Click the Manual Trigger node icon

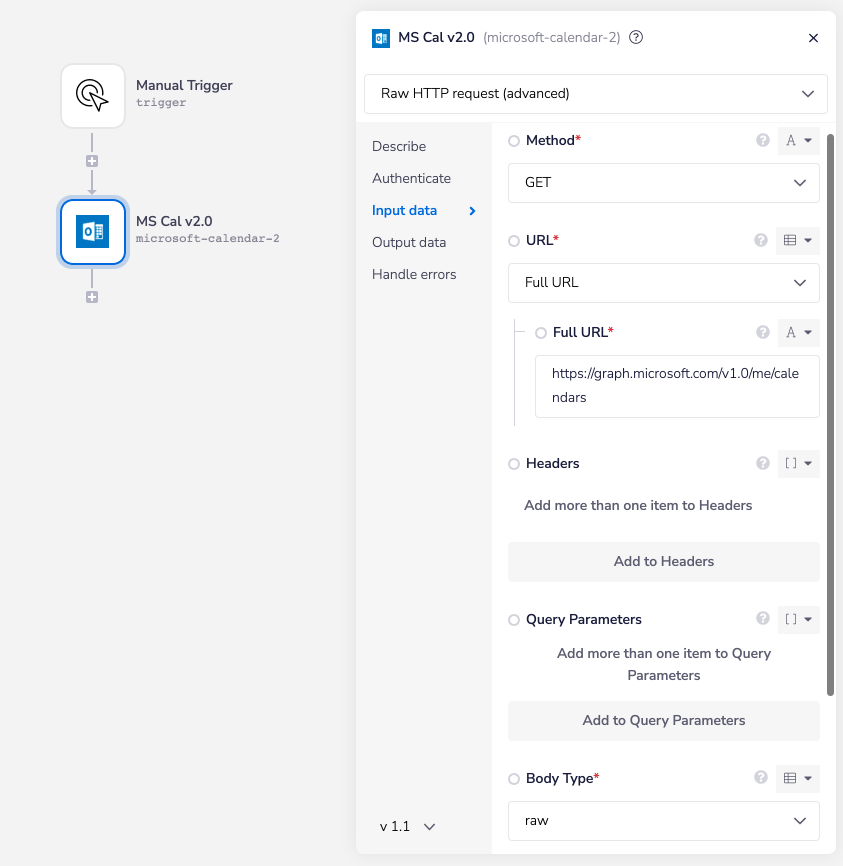[x=93, y=96]
